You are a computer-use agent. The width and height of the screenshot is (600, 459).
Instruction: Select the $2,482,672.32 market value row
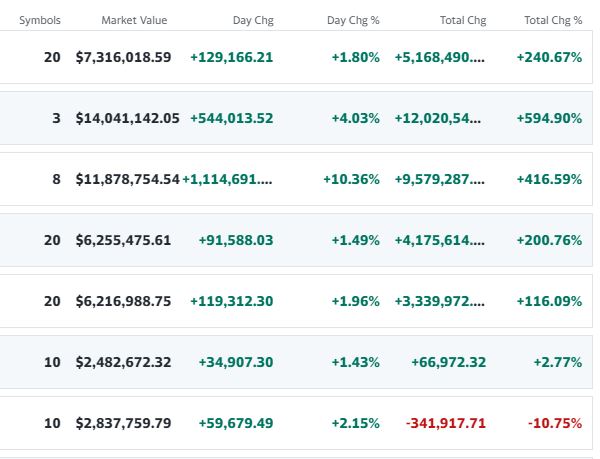[x=123, y=362]
